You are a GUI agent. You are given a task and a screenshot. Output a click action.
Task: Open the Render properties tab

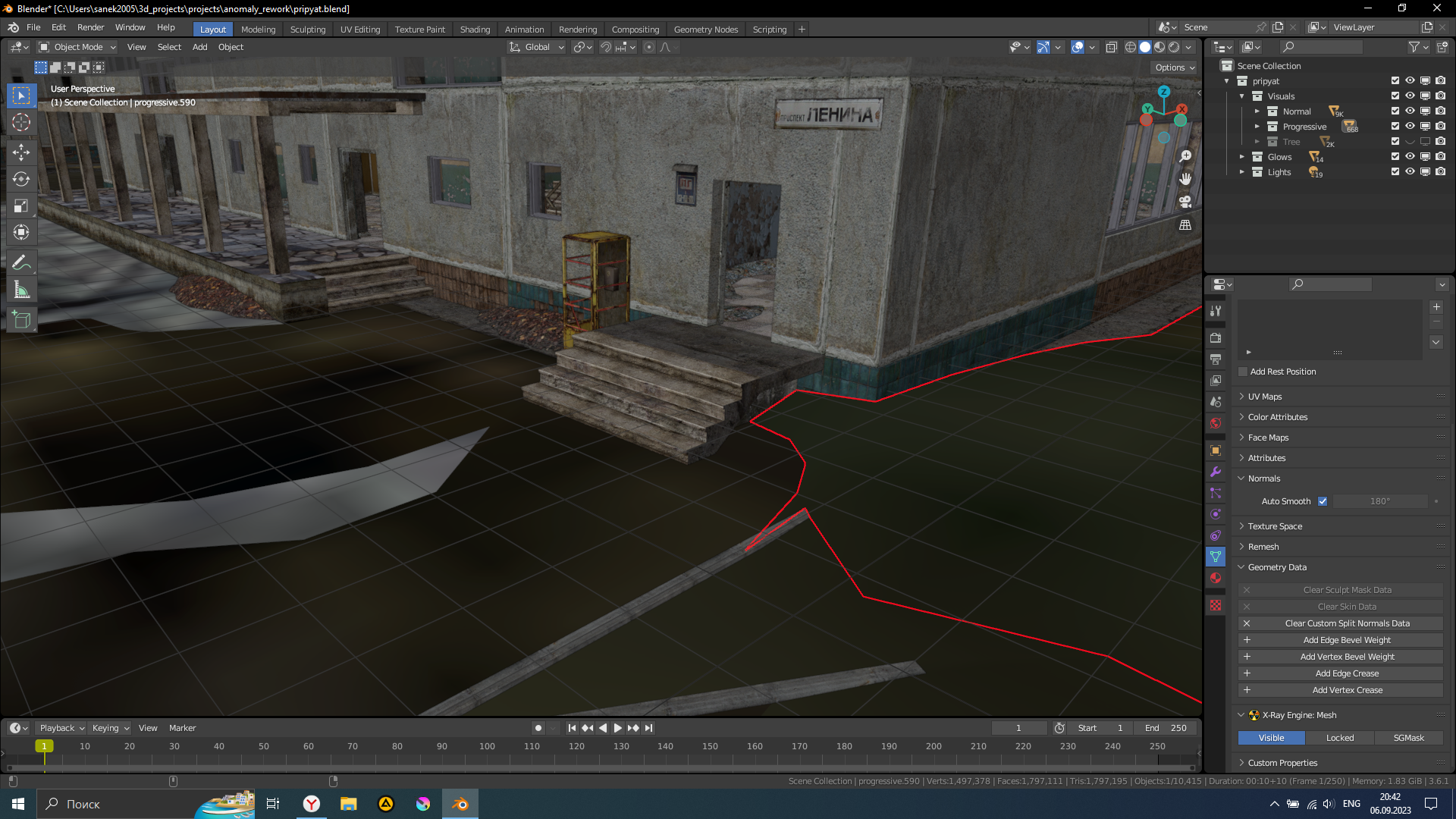1216,337
